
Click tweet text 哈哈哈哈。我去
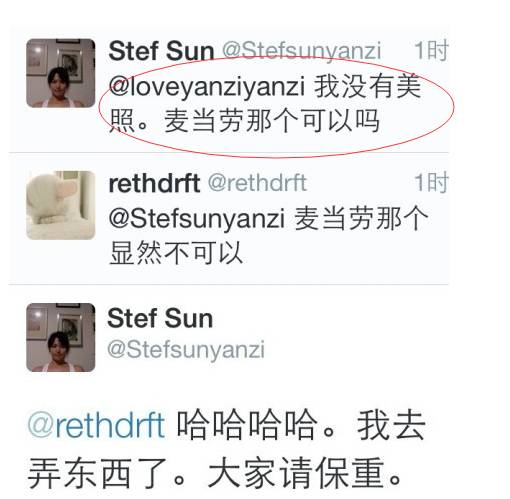tap(301, 425)
